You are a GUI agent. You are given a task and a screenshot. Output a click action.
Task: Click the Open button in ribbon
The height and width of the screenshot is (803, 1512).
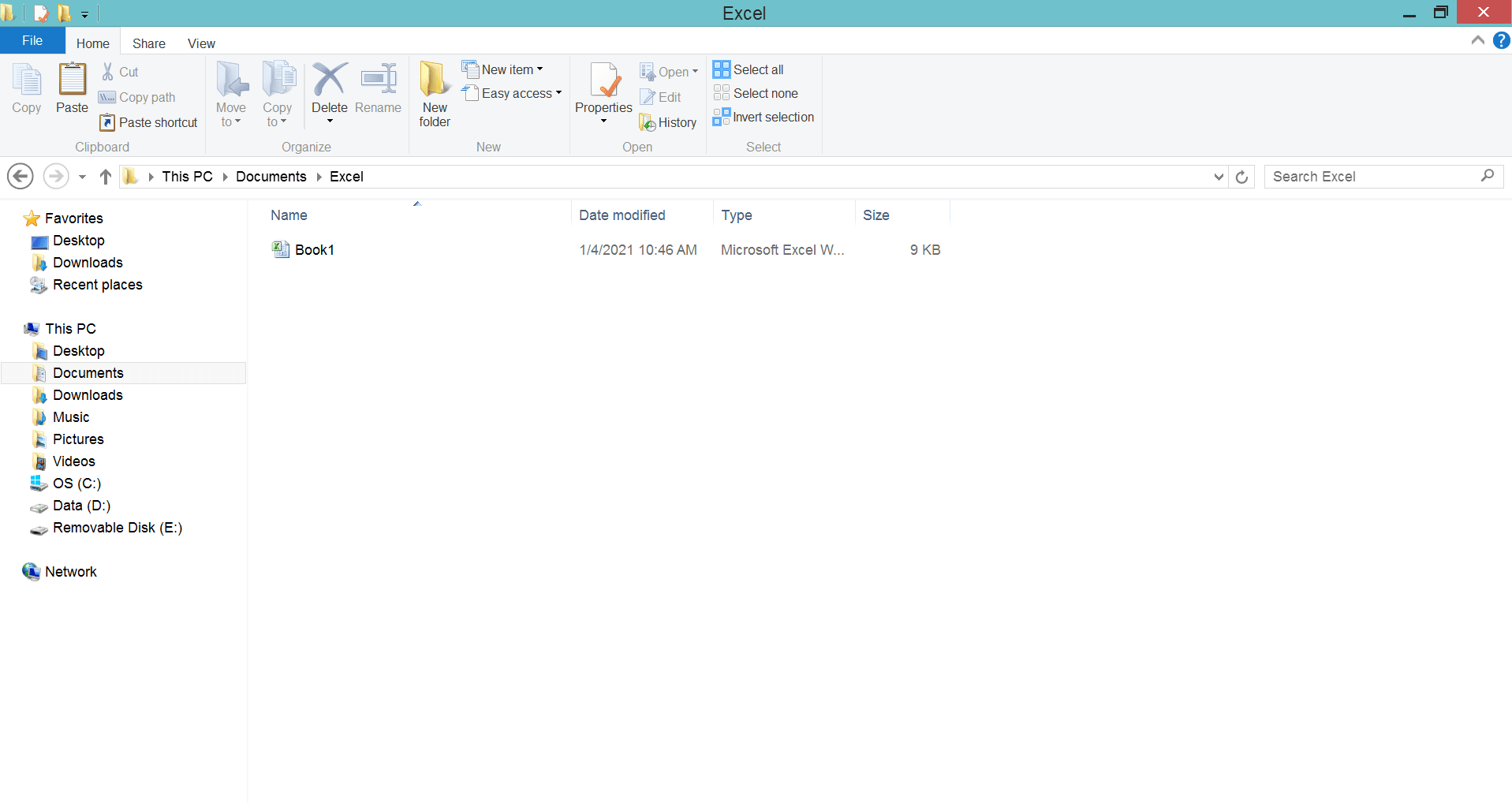669,72
